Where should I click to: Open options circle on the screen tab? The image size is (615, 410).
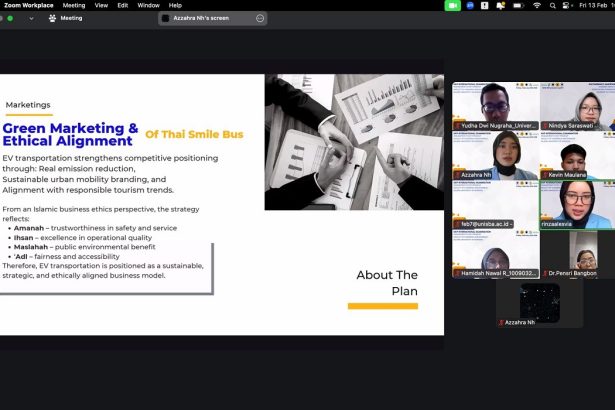260,18
